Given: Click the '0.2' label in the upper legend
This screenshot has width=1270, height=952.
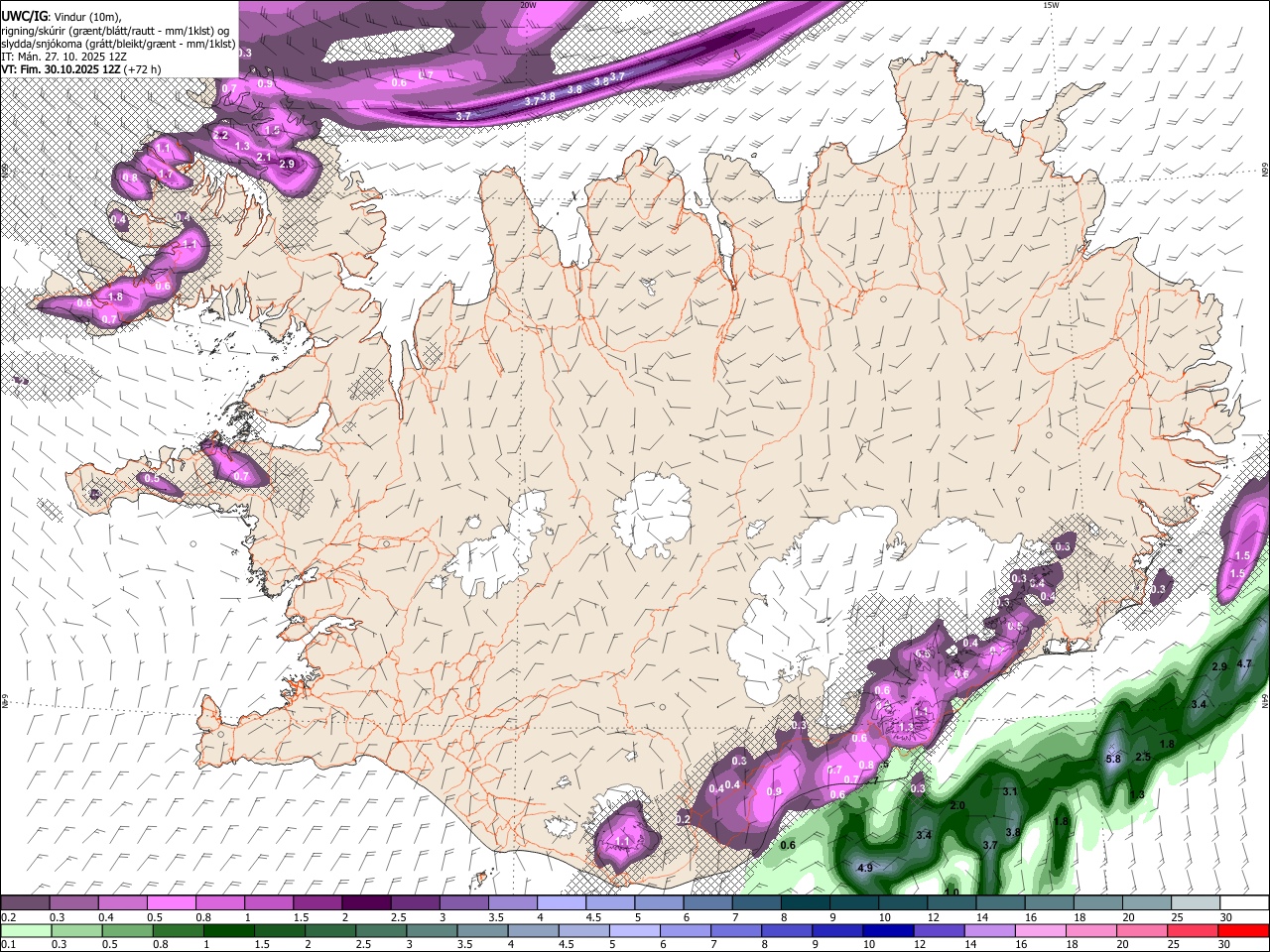Looking at the screenshot, I should [8, 917].
